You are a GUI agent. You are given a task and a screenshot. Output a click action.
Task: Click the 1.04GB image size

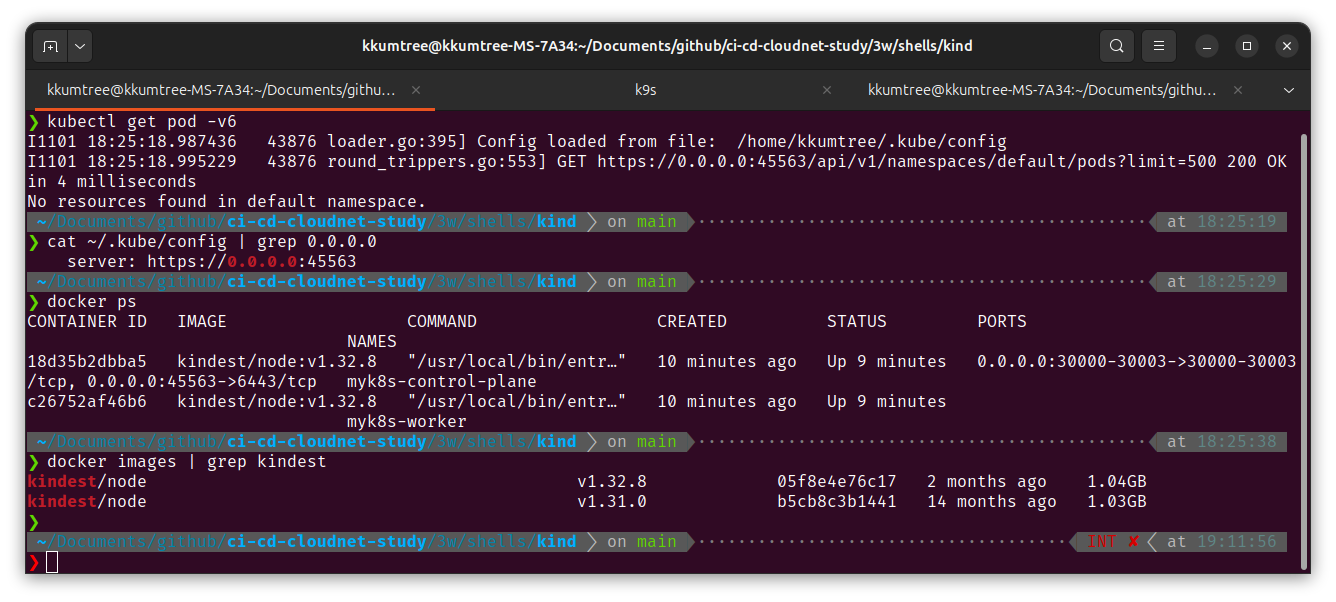[1117, 482]
